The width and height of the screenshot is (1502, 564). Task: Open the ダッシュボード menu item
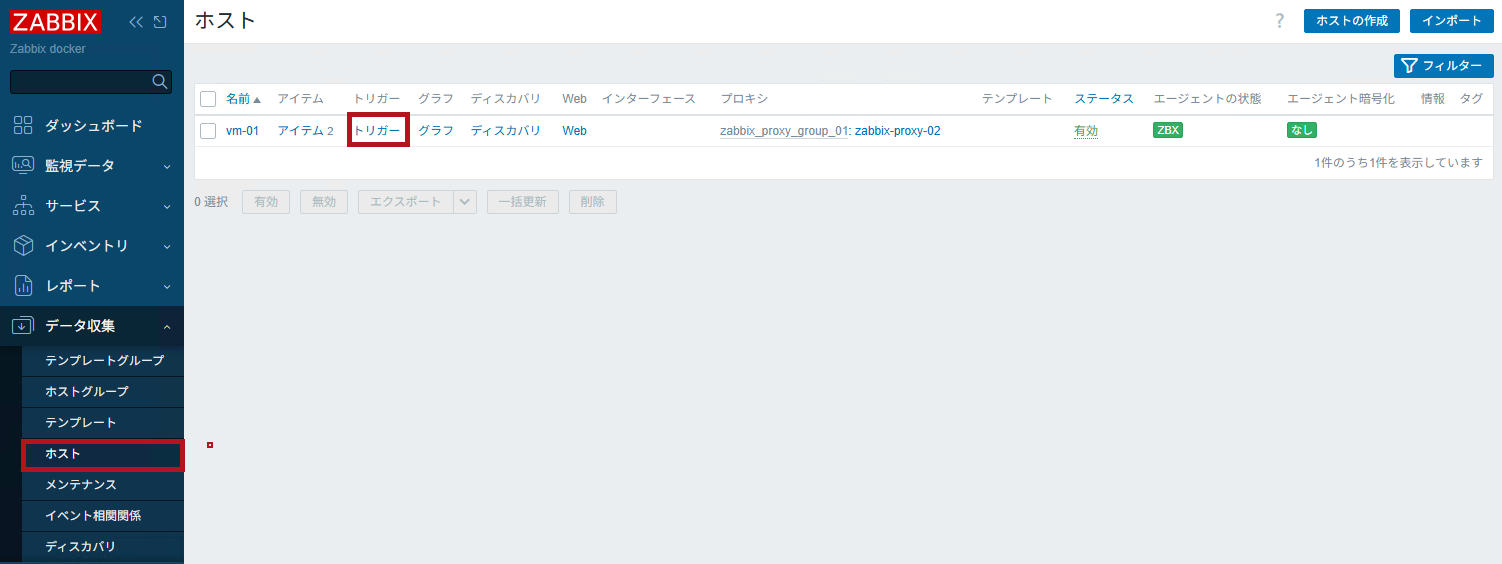coord(92,125)
